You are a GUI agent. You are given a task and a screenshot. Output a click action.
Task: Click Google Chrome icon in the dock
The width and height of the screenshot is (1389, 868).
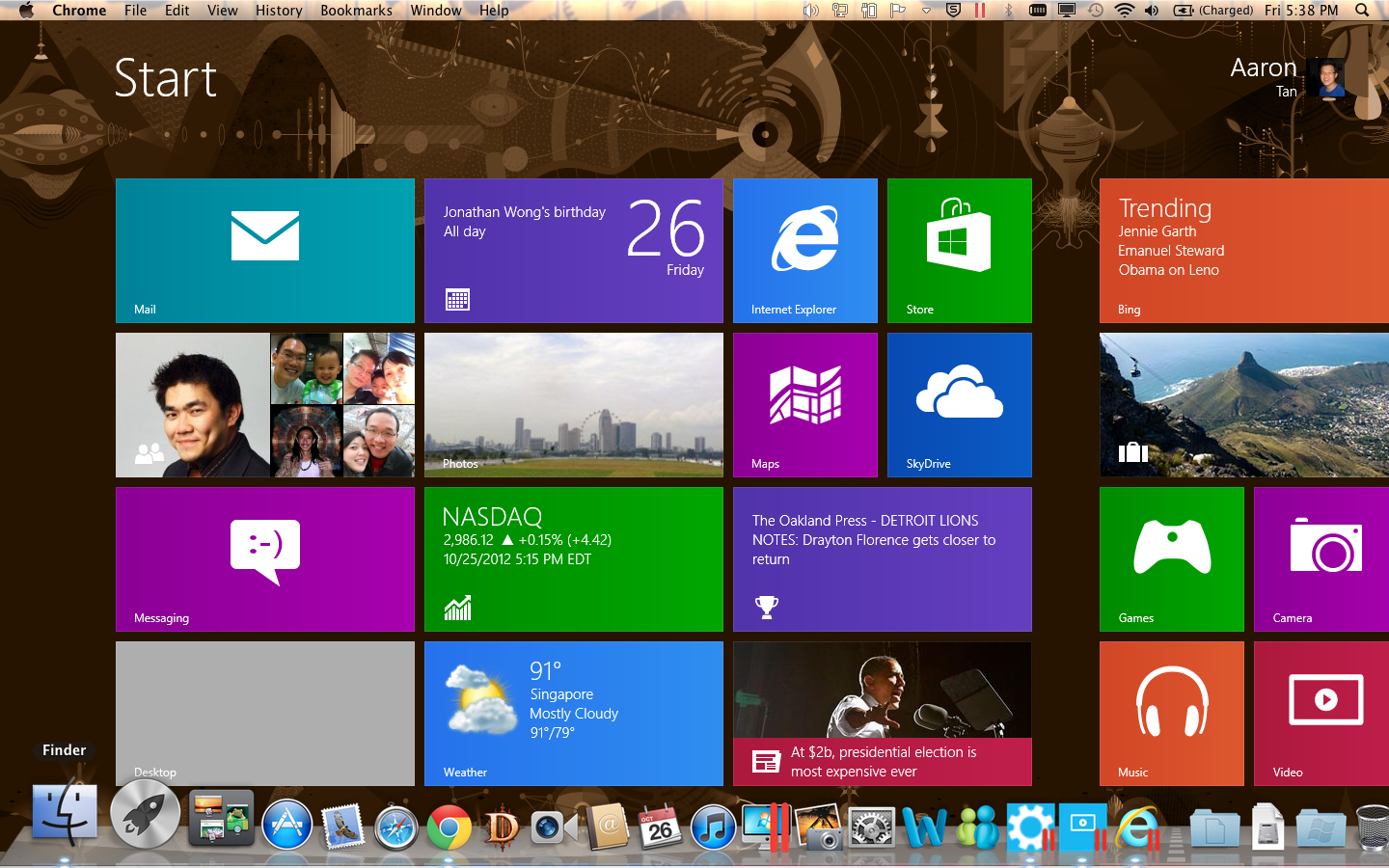point(449,827)
